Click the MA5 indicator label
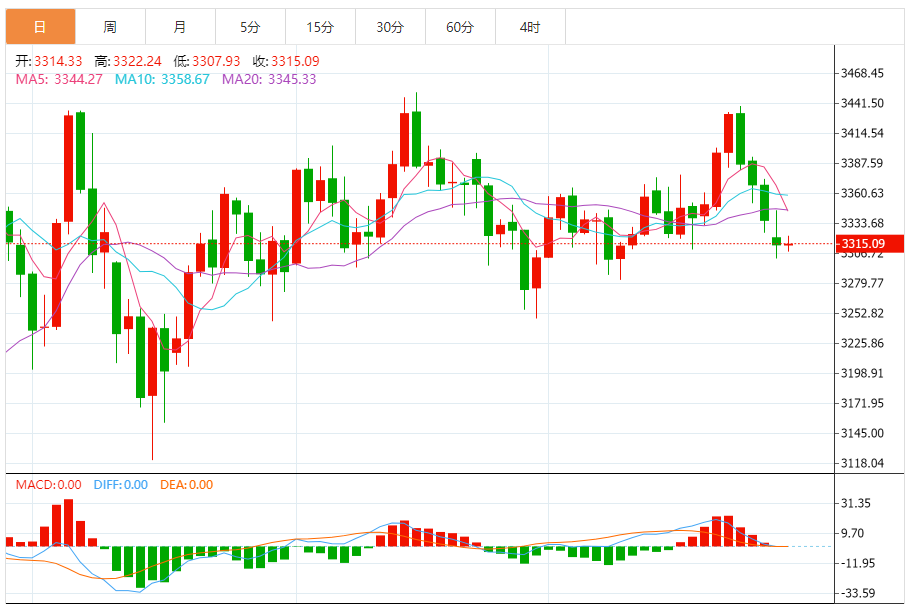The width and height of the screenshot is (911, 604). 59,80
